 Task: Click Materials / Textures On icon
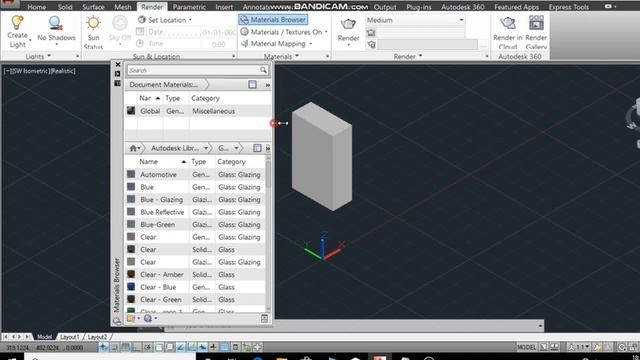point(244,32)
